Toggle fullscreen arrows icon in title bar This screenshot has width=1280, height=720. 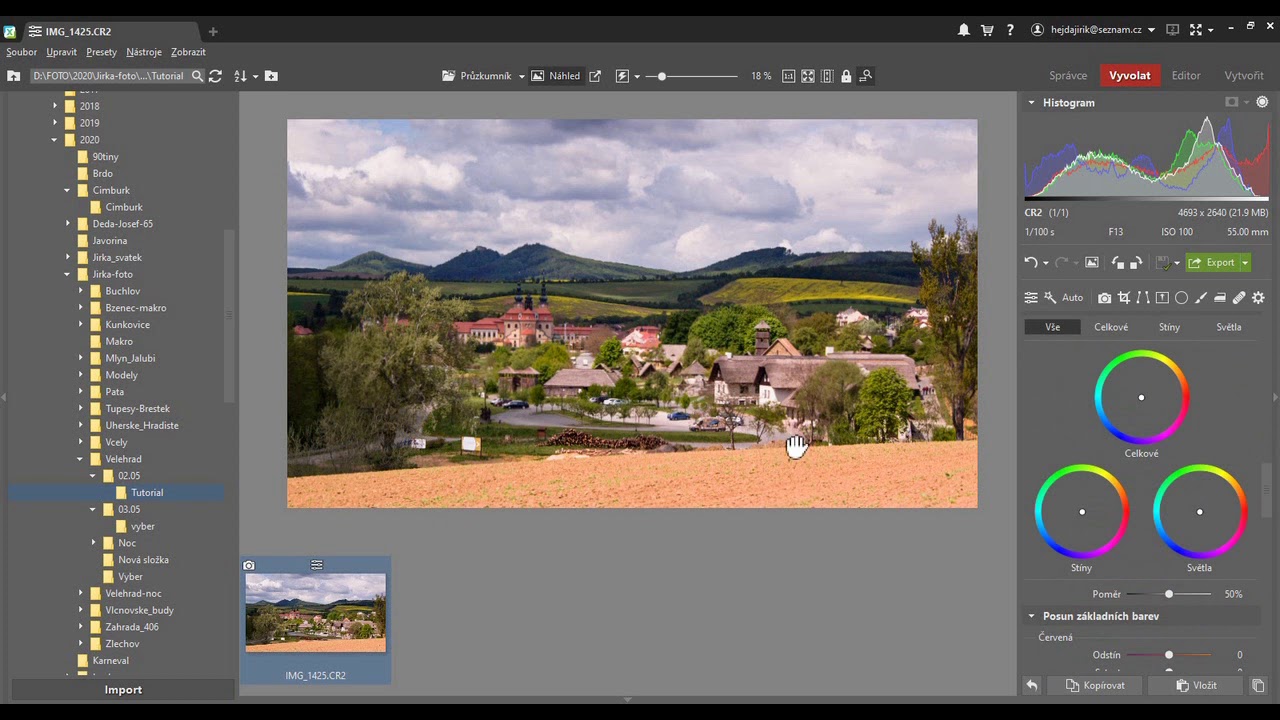(x=1195, y=31)
